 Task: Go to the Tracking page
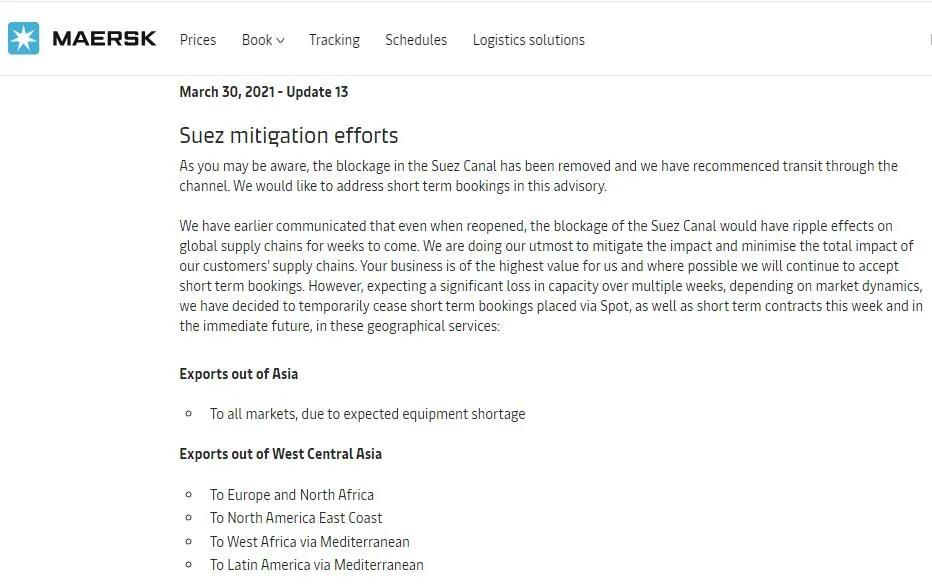(334, 40)
